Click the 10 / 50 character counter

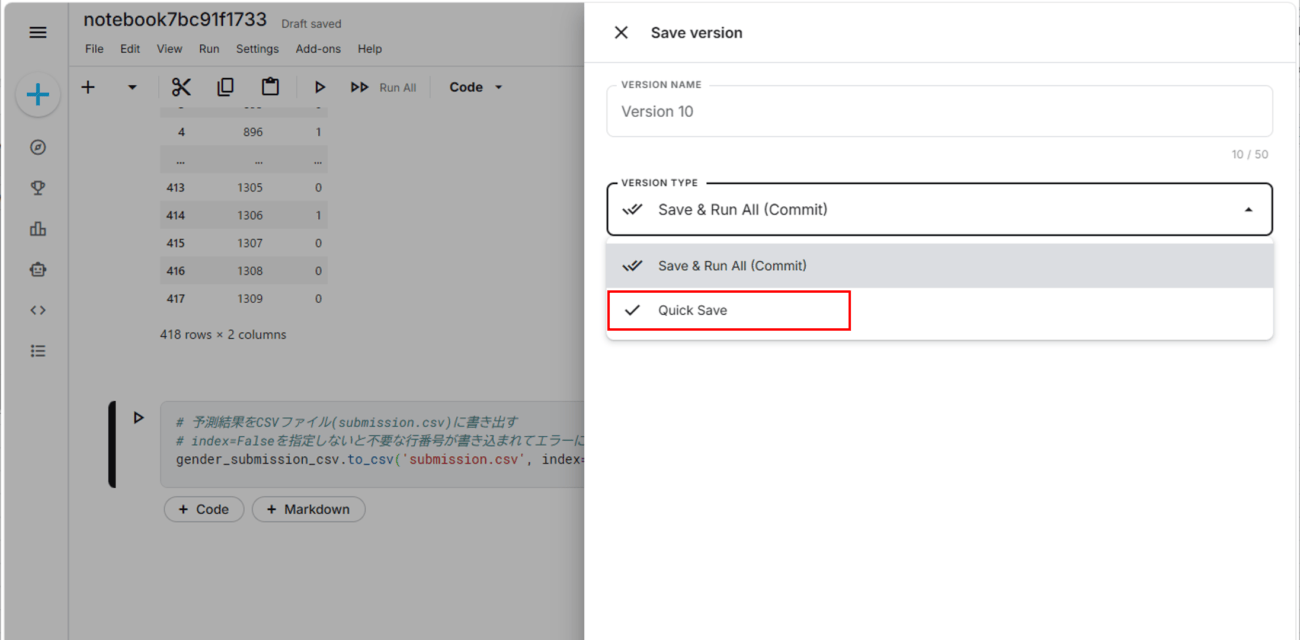coord(1250,155)
